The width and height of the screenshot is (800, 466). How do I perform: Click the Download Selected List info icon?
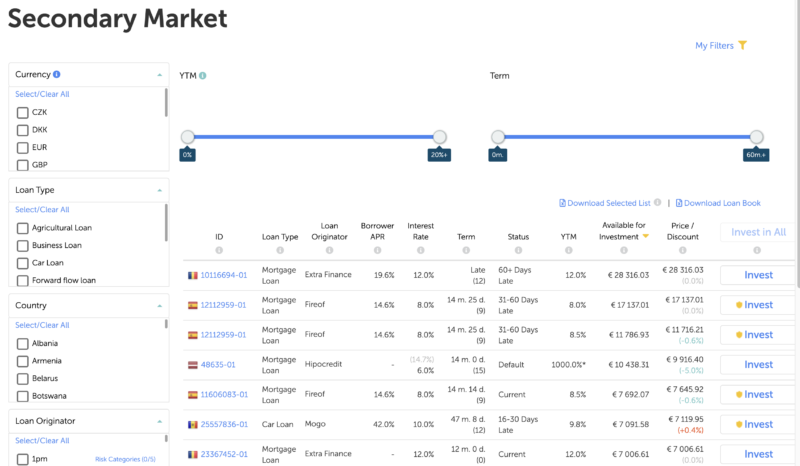(x=658, y=203)
